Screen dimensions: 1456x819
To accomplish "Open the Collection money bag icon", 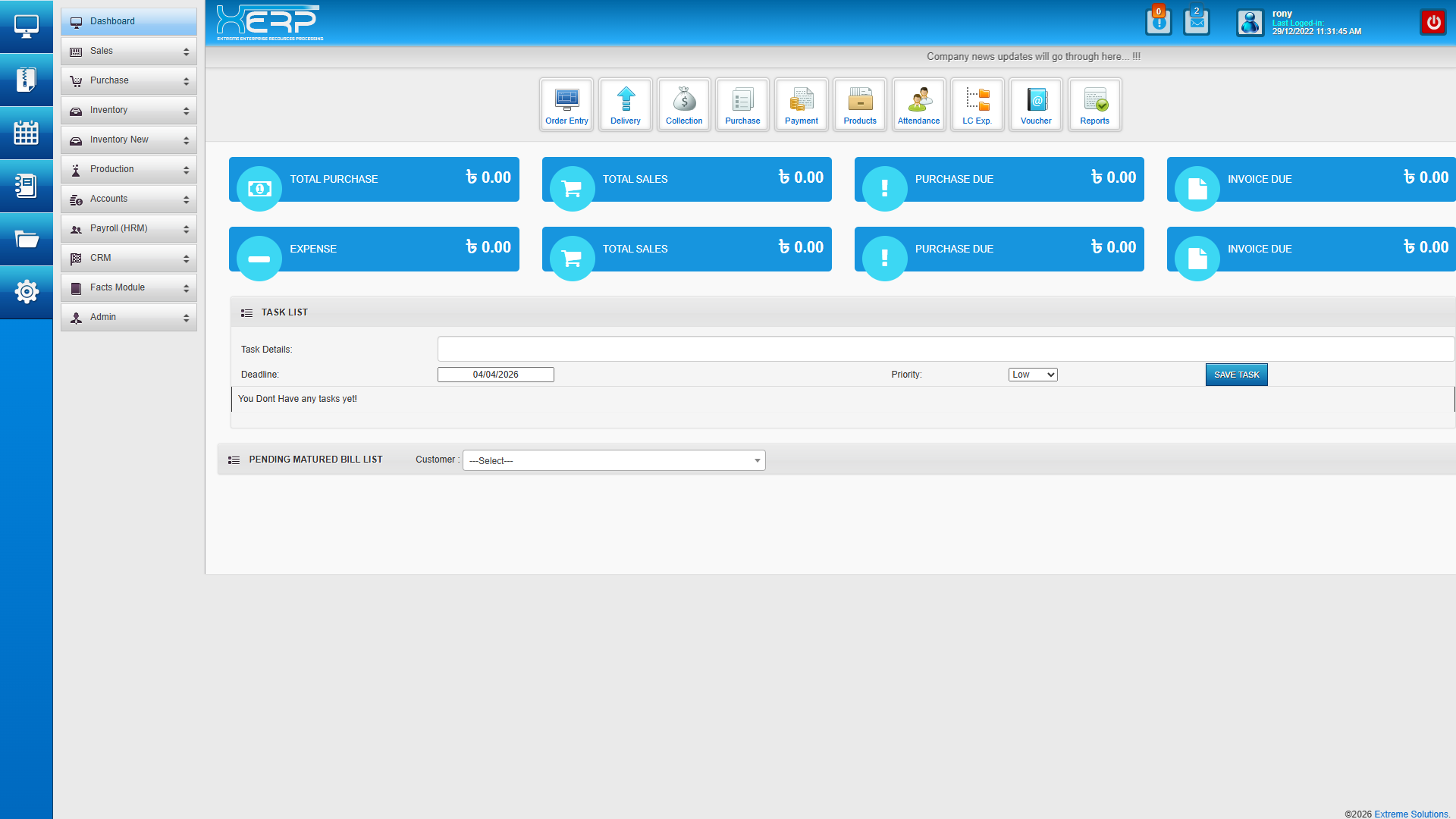I will [x=684, y=105].
